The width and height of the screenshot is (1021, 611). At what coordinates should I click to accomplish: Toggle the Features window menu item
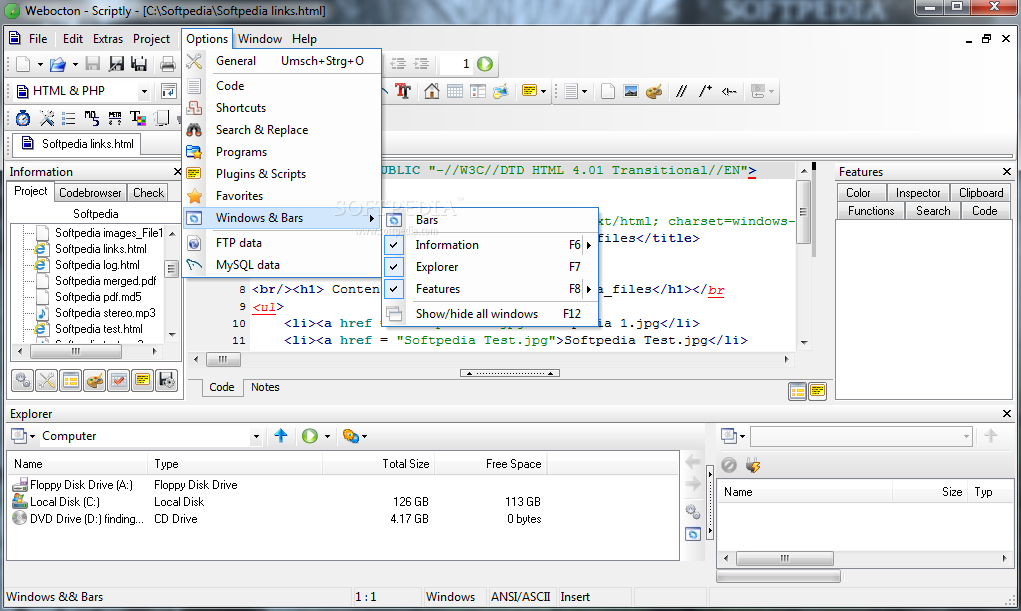pyautogui.click(x=438, y=289)
